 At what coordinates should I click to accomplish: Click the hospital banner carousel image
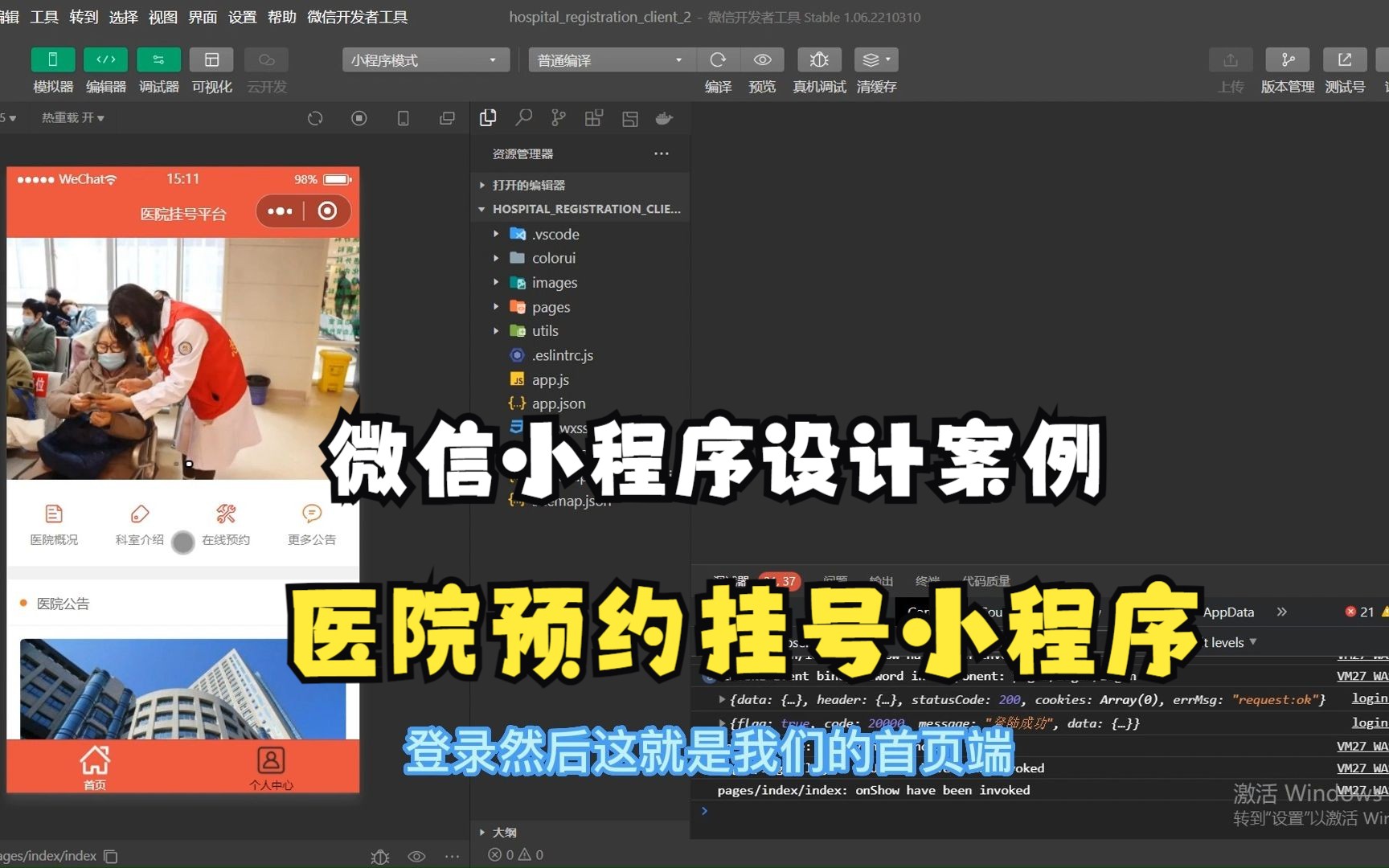coord(183,358)
